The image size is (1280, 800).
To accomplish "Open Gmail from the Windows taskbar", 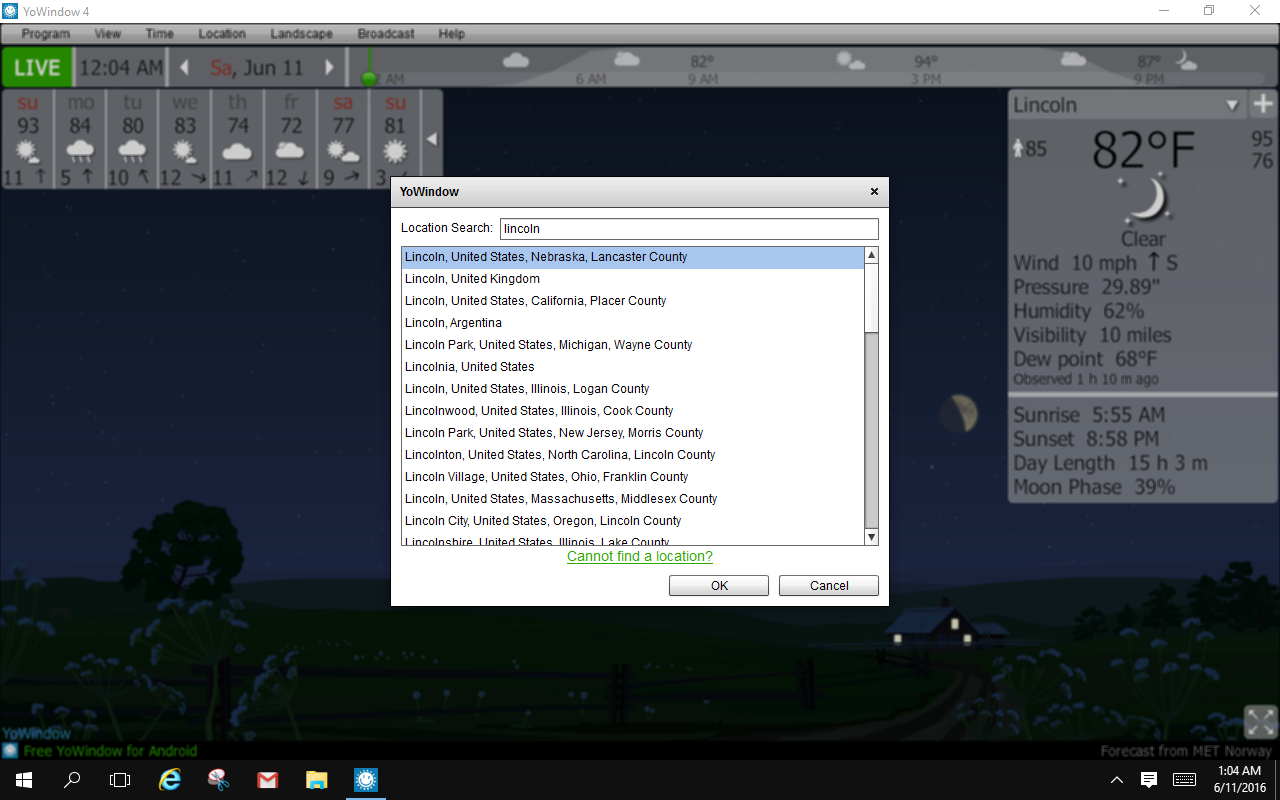I will pyautogui.click(x=267, y=780).
